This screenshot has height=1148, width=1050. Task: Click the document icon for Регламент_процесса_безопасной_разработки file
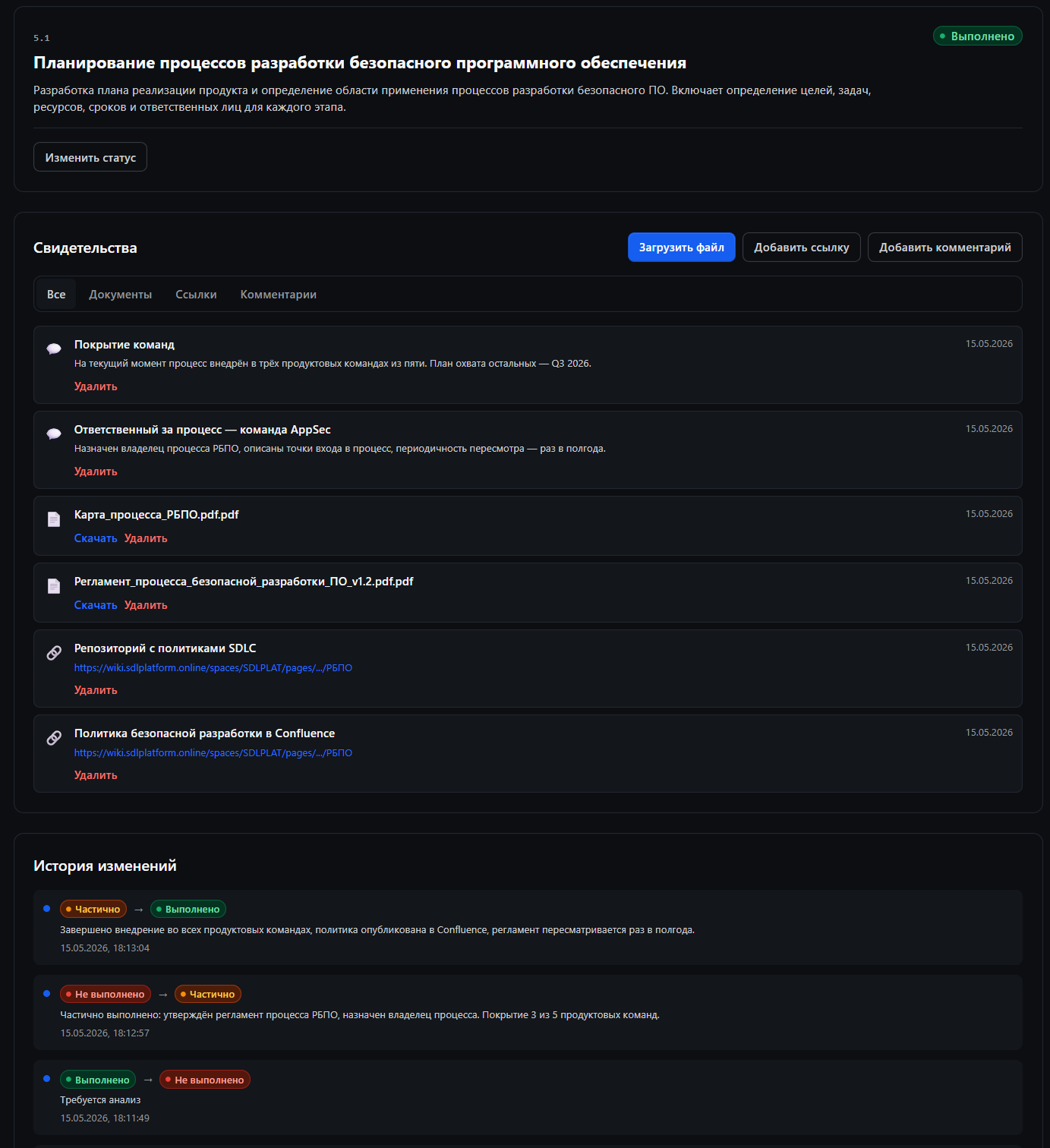click(x=54, y=586)
